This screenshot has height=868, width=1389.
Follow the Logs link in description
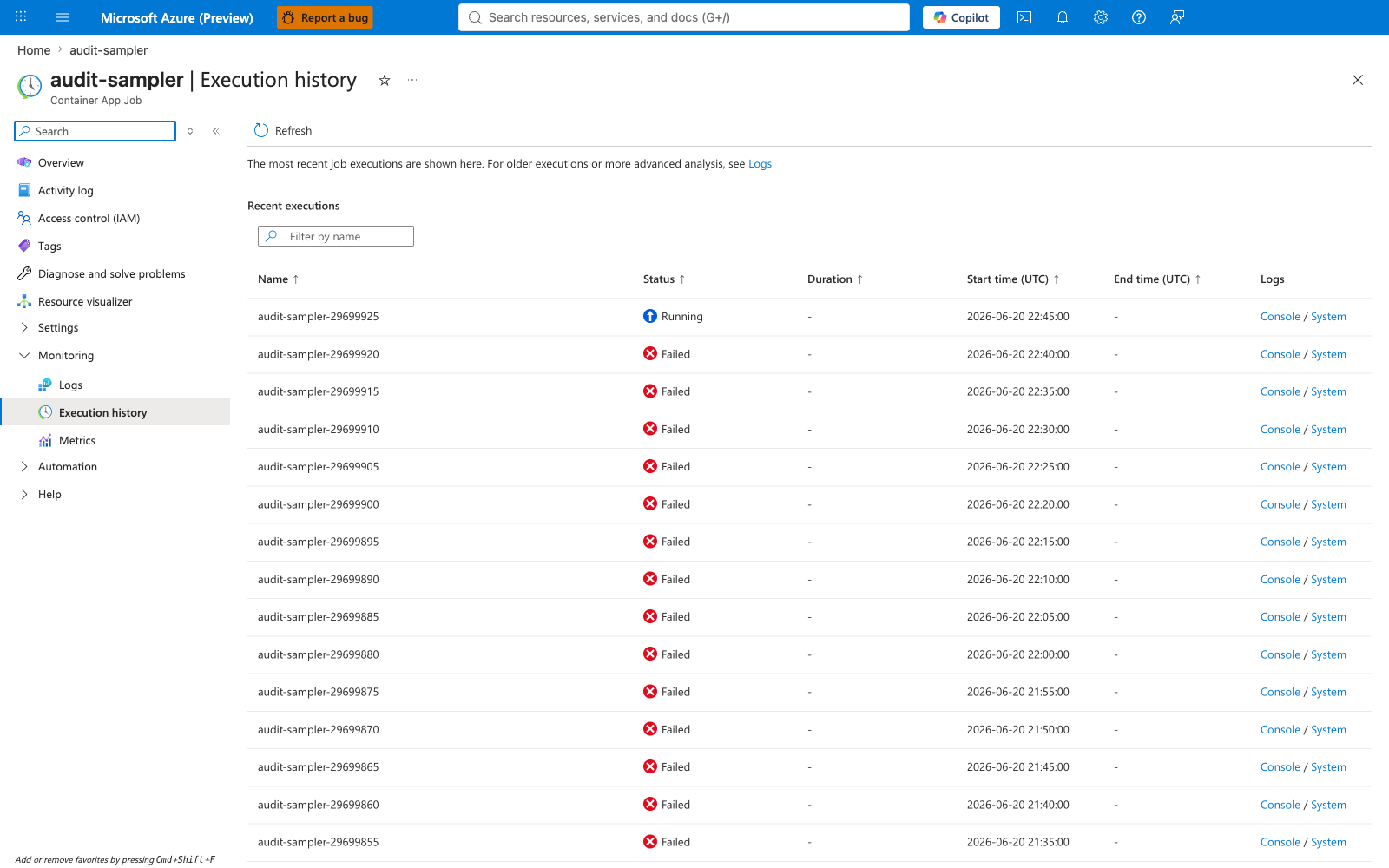tap(760, 163)
